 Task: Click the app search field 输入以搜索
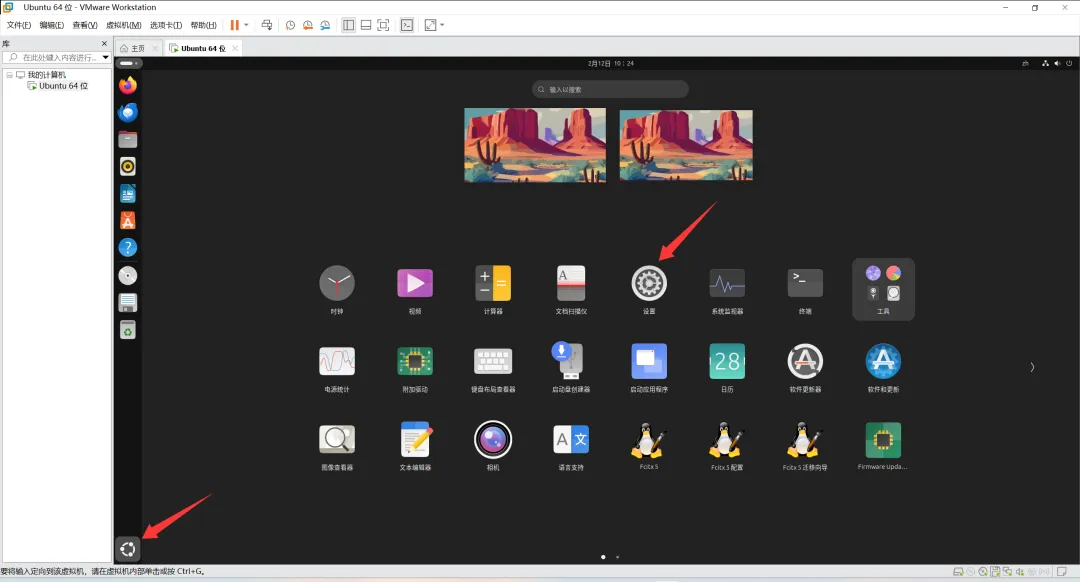pyautogui.click(x=610, y=90)
